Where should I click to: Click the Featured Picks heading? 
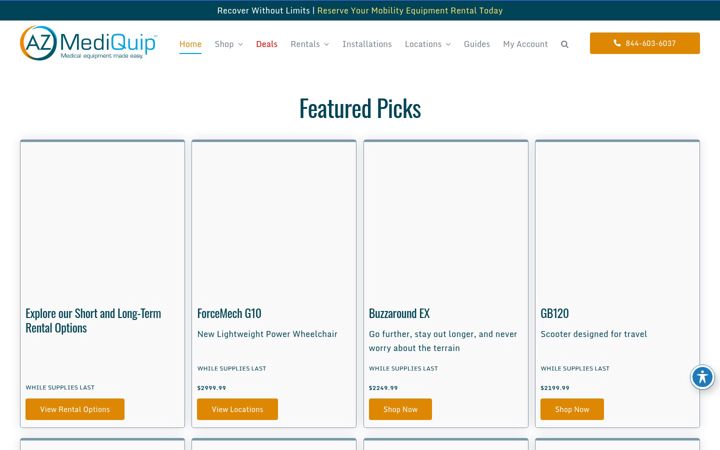point(360,109)
